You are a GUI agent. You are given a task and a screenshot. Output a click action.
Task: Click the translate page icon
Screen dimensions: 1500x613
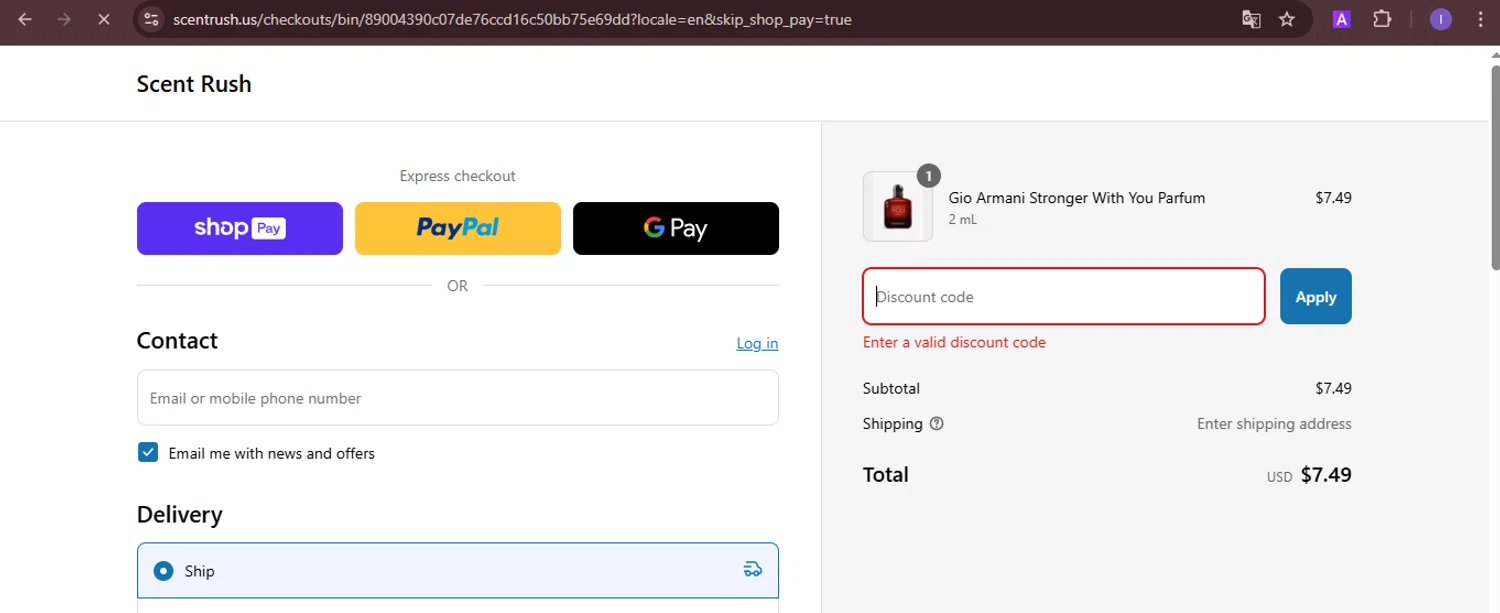point(1251,19)
